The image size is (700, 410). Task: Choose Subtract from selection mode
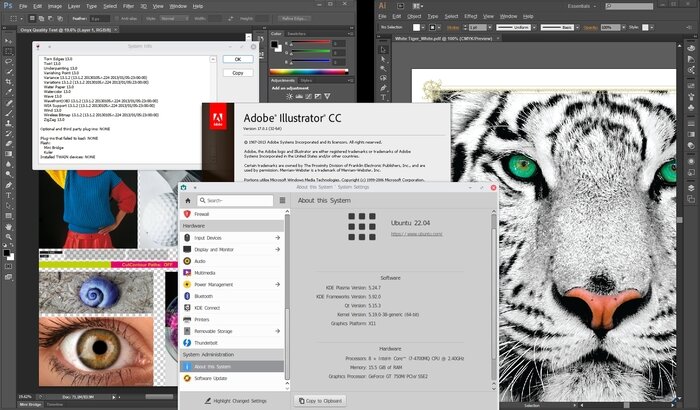pos(50,19)
